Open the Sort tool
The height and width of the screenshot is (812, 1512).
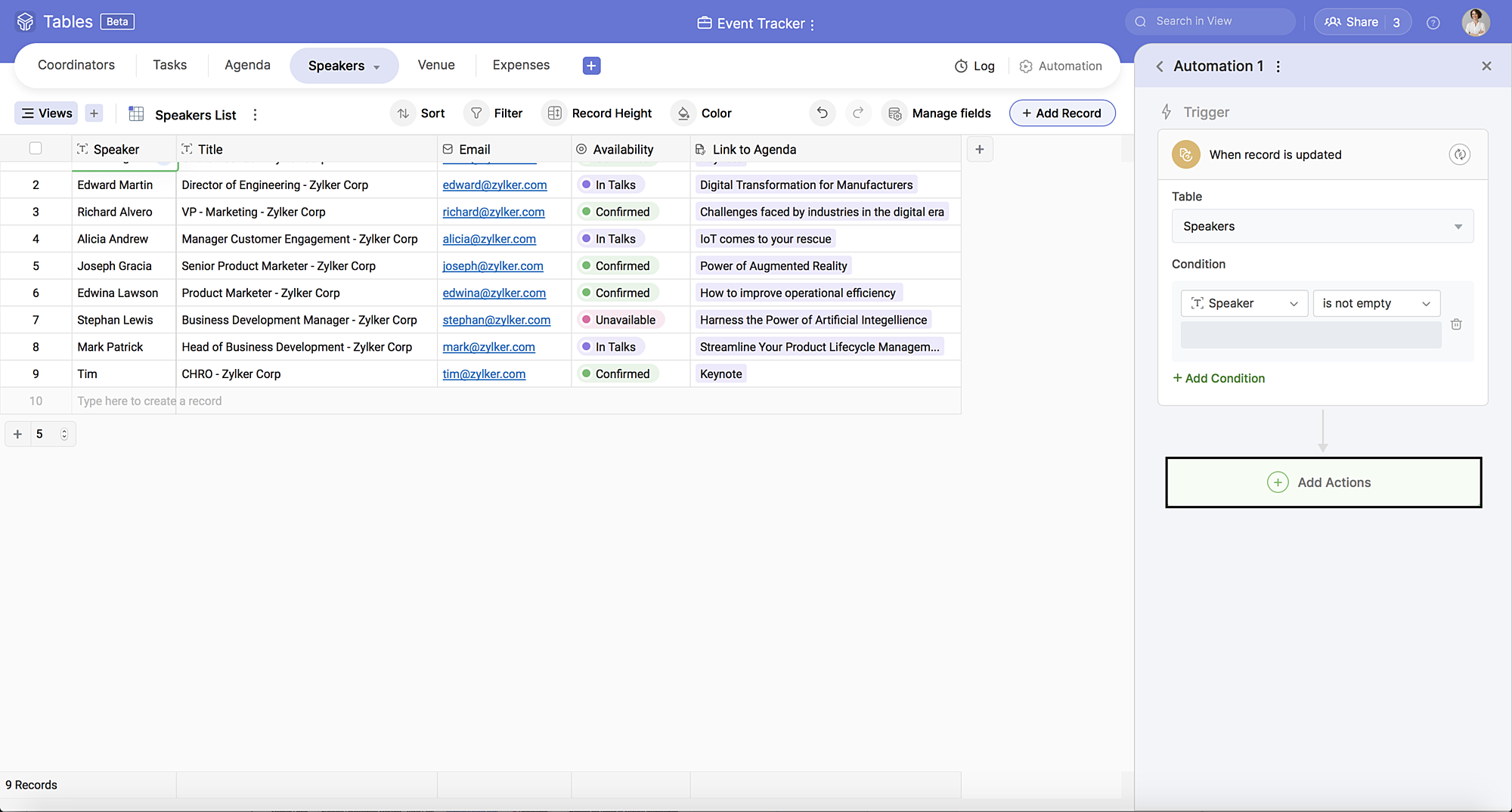pos(420,113)
